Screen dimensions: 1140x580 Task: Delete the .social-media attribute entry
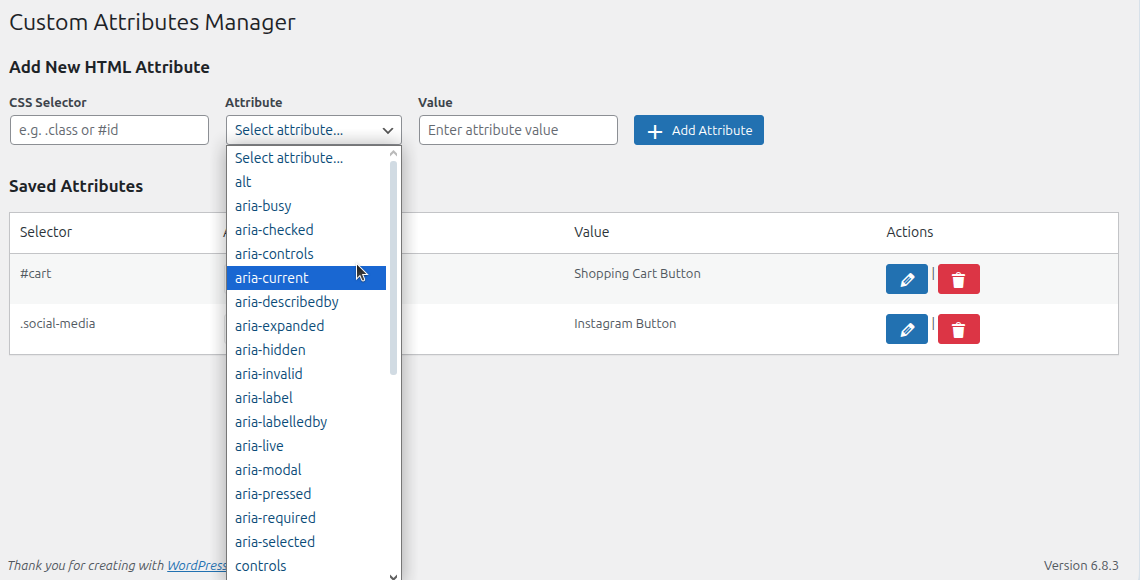click(958, 328)
